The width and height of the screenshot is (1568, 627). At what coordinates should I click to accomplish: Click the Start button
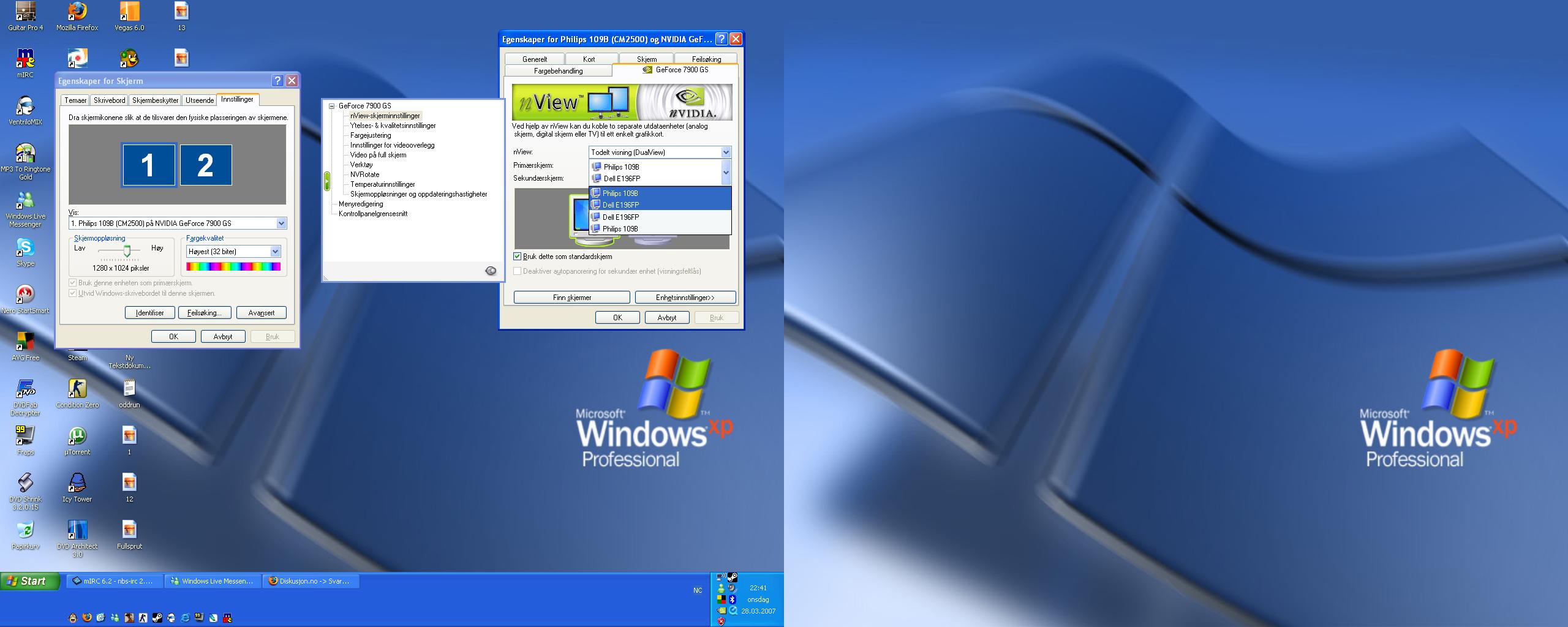click(x=30, y=581)
